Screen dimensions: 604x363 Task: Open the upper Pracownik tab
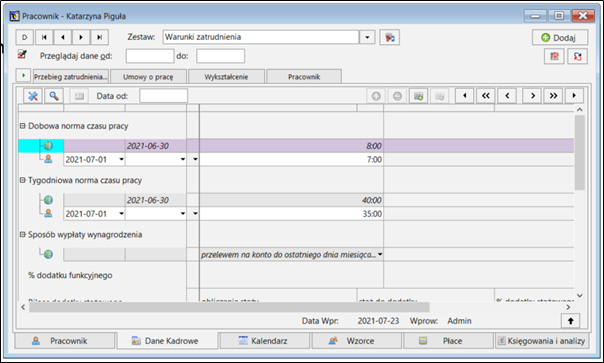pyautogui.click(x=304, y=77)
